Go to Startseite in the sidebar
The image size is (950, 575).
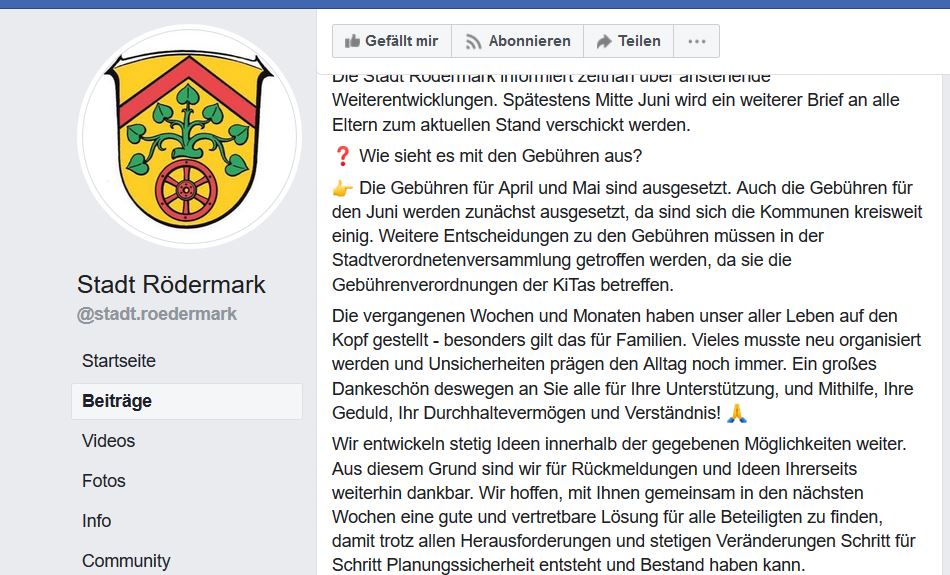[x=119, y=361]
